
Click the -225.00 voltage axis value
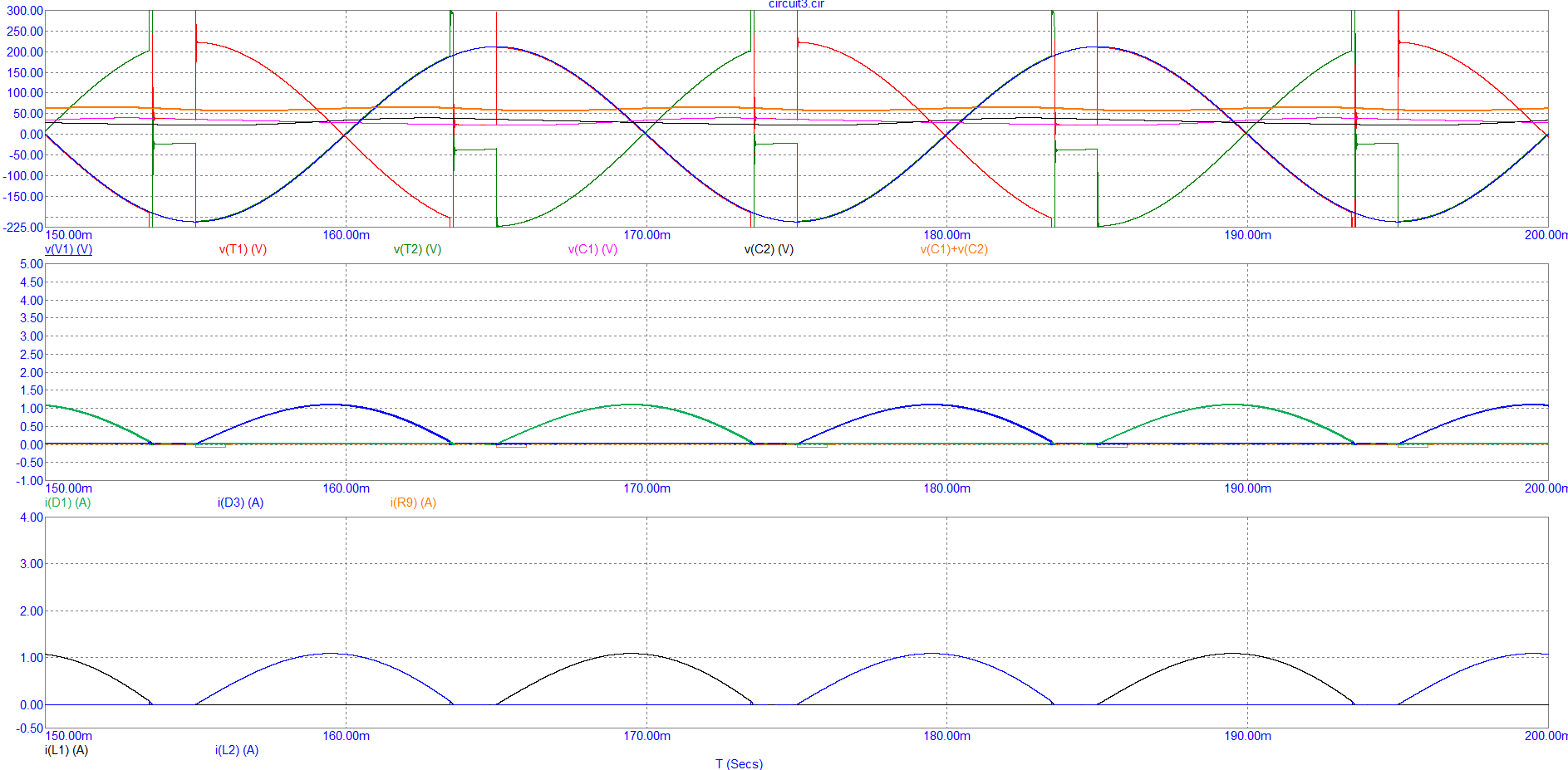22,228
